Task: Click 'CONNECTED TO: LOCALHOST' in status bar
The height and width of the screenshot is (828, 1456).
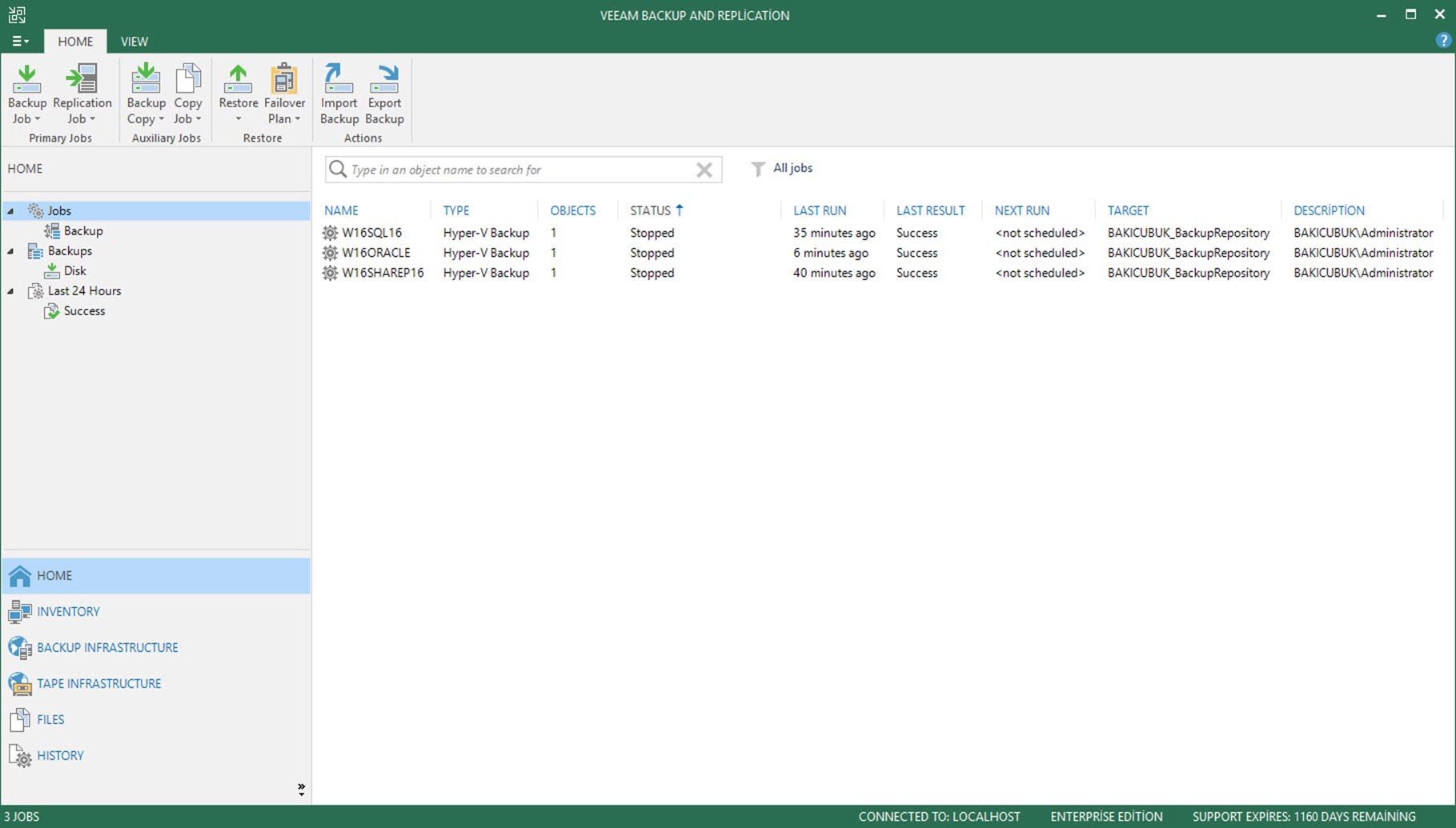Action: (939, 817)
